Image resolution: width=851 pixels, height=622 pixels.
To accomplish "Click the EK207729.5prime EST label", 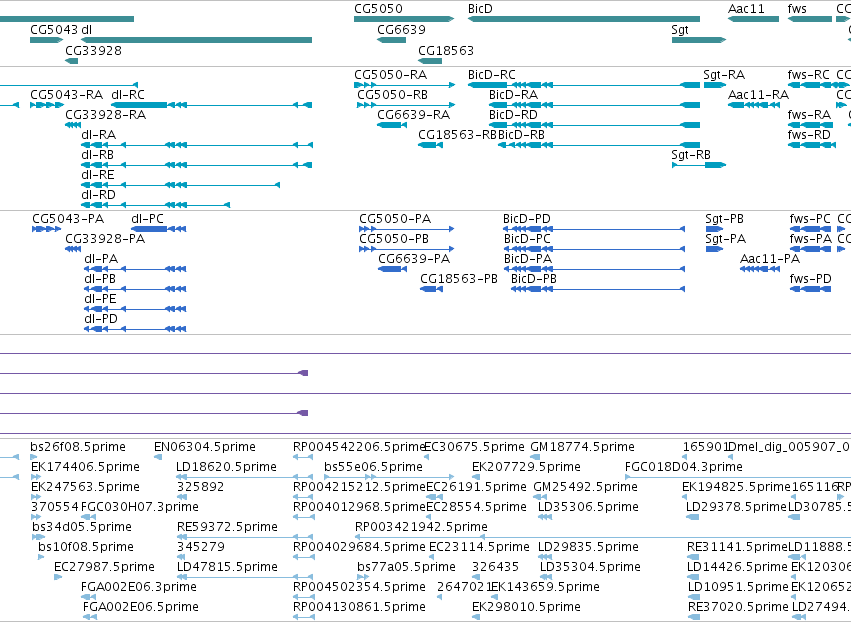I will 526,467.
